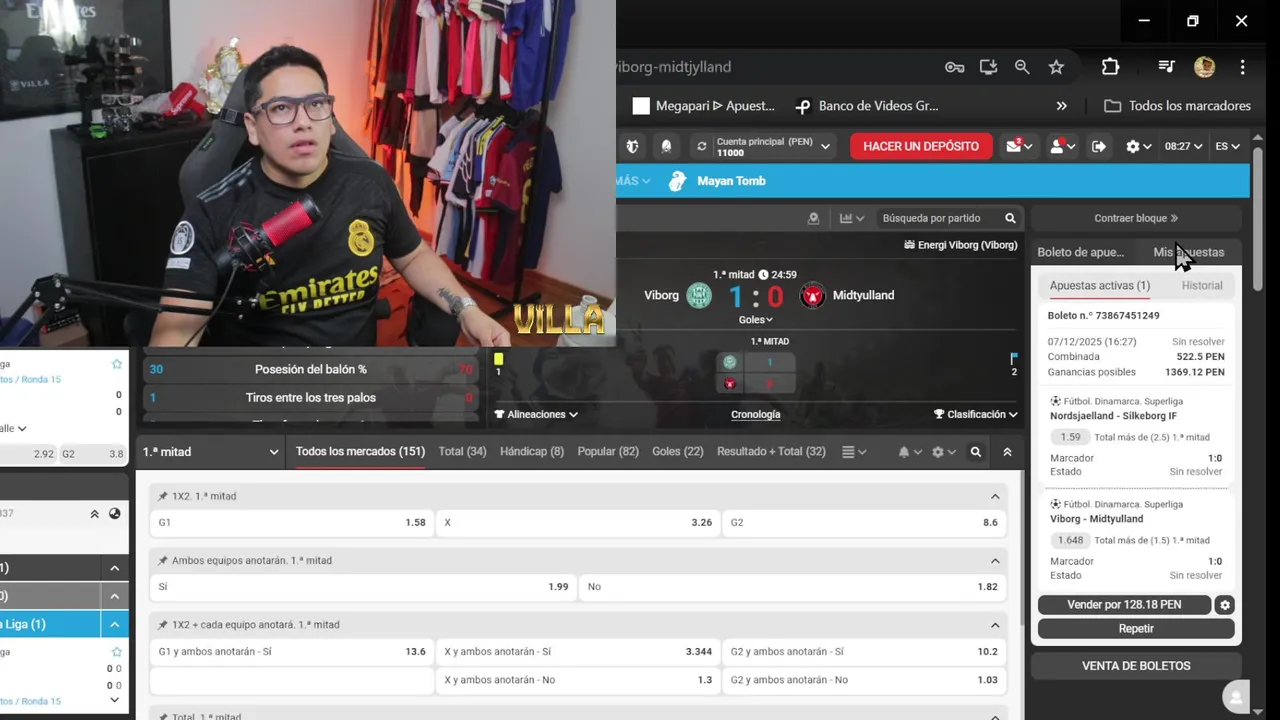Screen dimensions: 1280x720
Task: Click the Búsqueda por partido search field
Action: (938, 218)
